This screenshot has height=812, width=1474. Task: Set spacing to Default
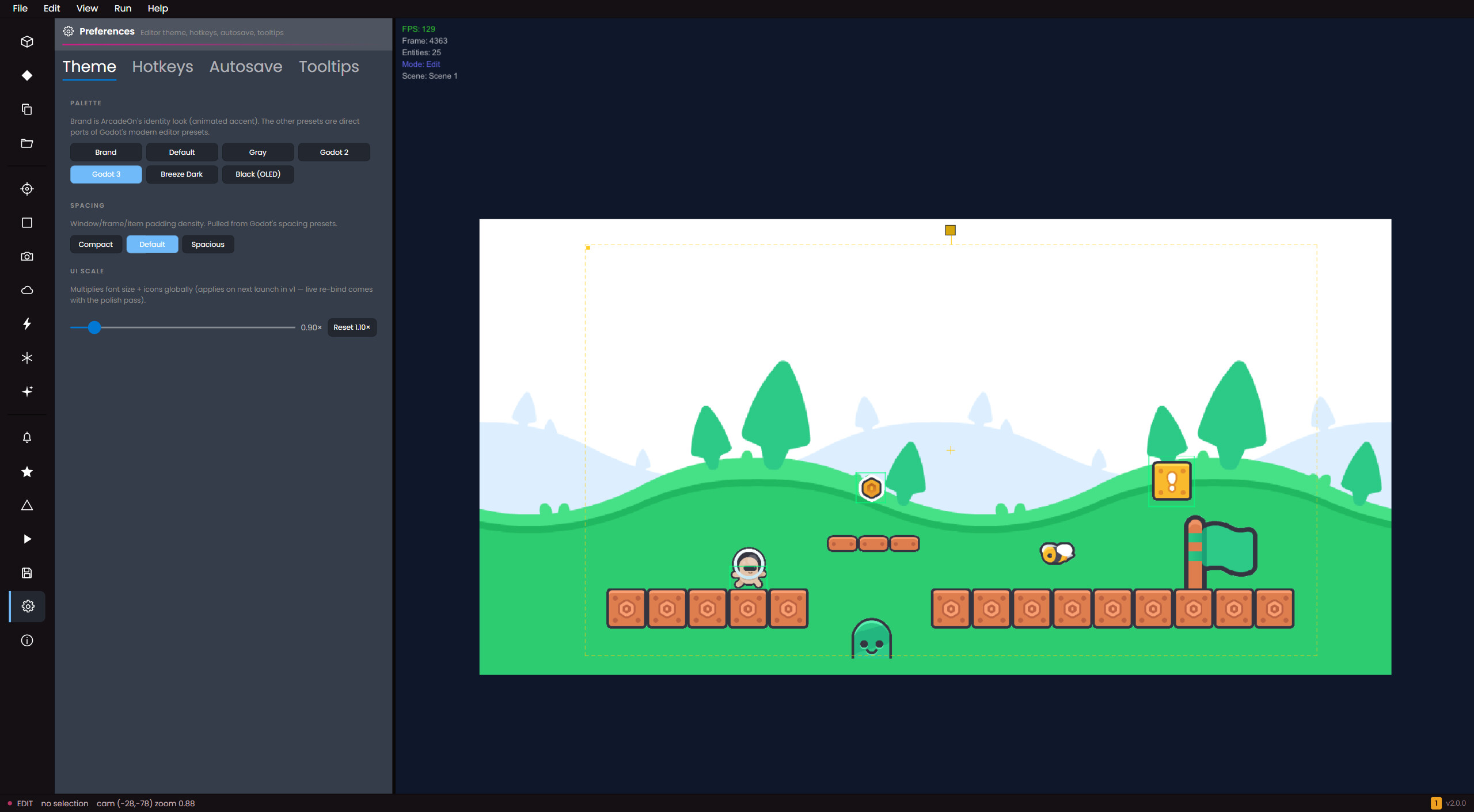click(x=152, y=244)
